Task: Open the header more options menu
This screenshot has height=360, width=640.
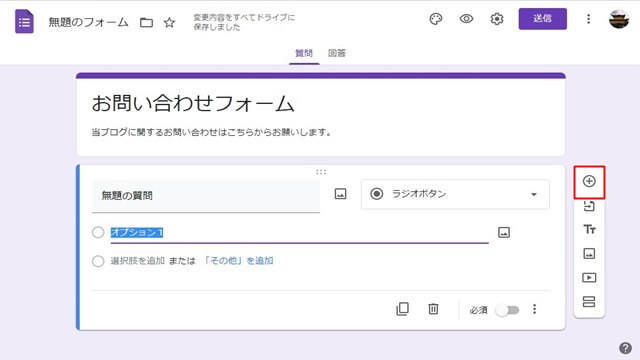Action: click(588, 19)
